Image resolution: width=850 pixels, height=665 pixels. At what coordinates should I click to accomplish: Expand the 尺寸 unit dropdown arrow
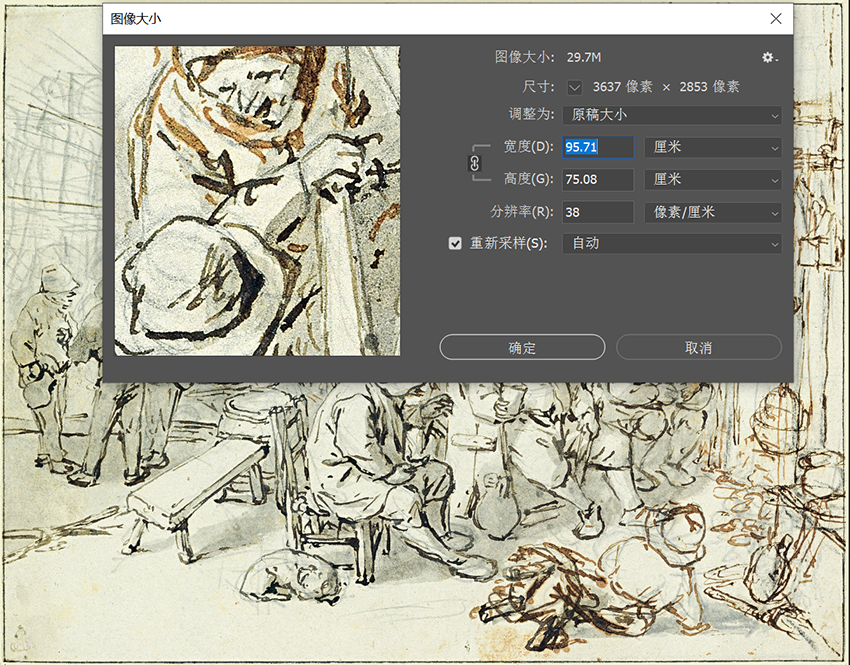point(575,87)
